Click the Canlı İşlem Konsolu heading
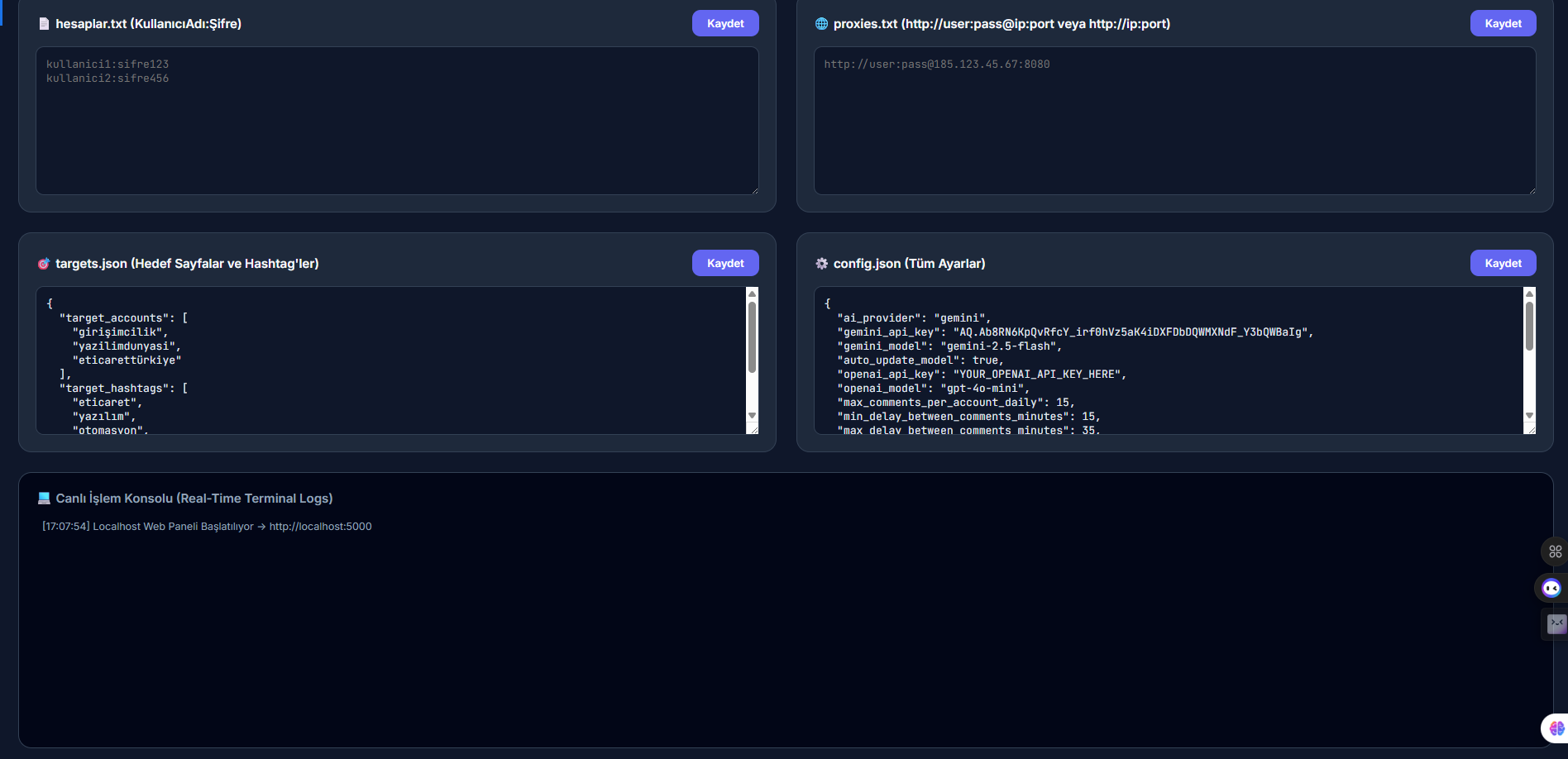The height and width of the screenshot is (759, 1568). 194,499
